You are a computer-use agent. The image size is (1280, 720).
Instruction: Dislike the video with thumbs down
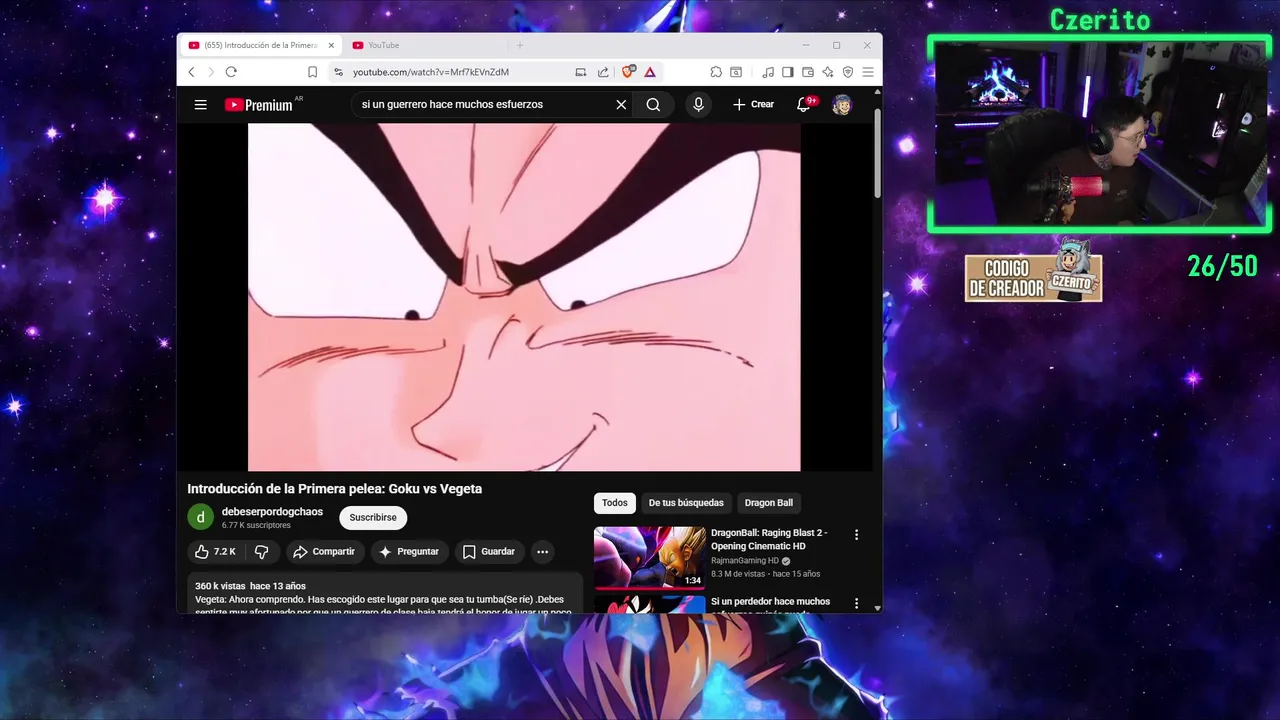coord(262,552)
